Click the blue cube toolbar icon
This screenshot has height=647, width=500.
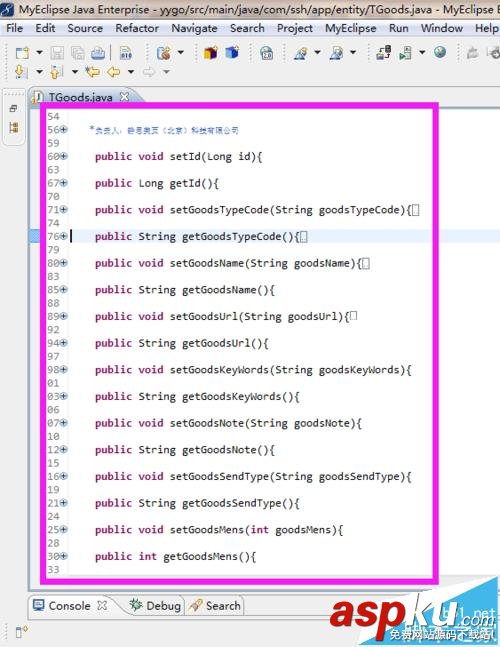click(232, 53)
